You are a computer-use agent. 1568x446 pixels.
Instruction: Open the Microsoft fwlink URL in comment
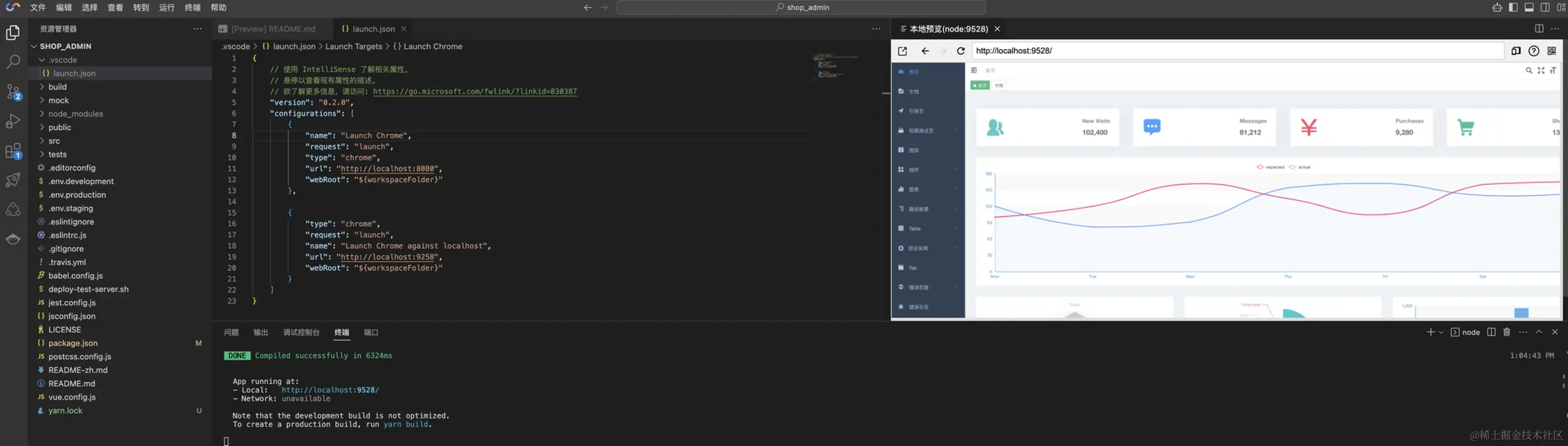(475, 92)
